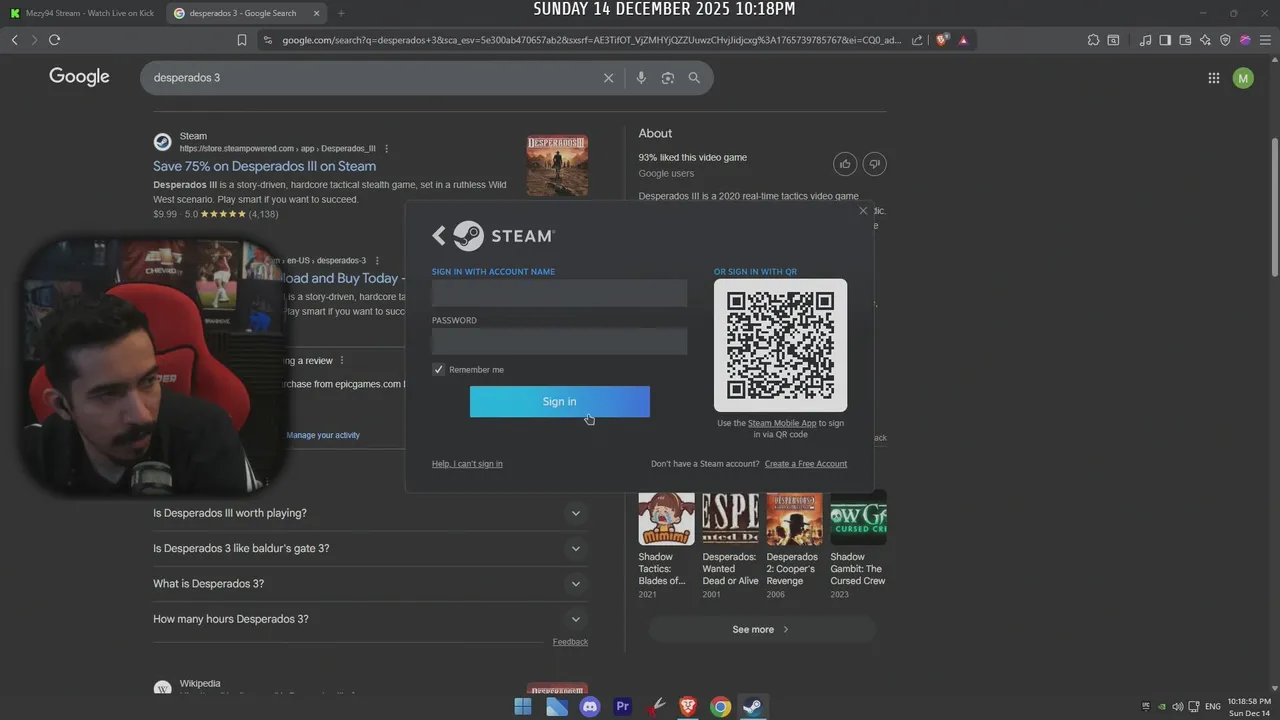This screenshot has height=720, width=1280.
Task: Open the media control music note icon
Action: point(1145,40)
